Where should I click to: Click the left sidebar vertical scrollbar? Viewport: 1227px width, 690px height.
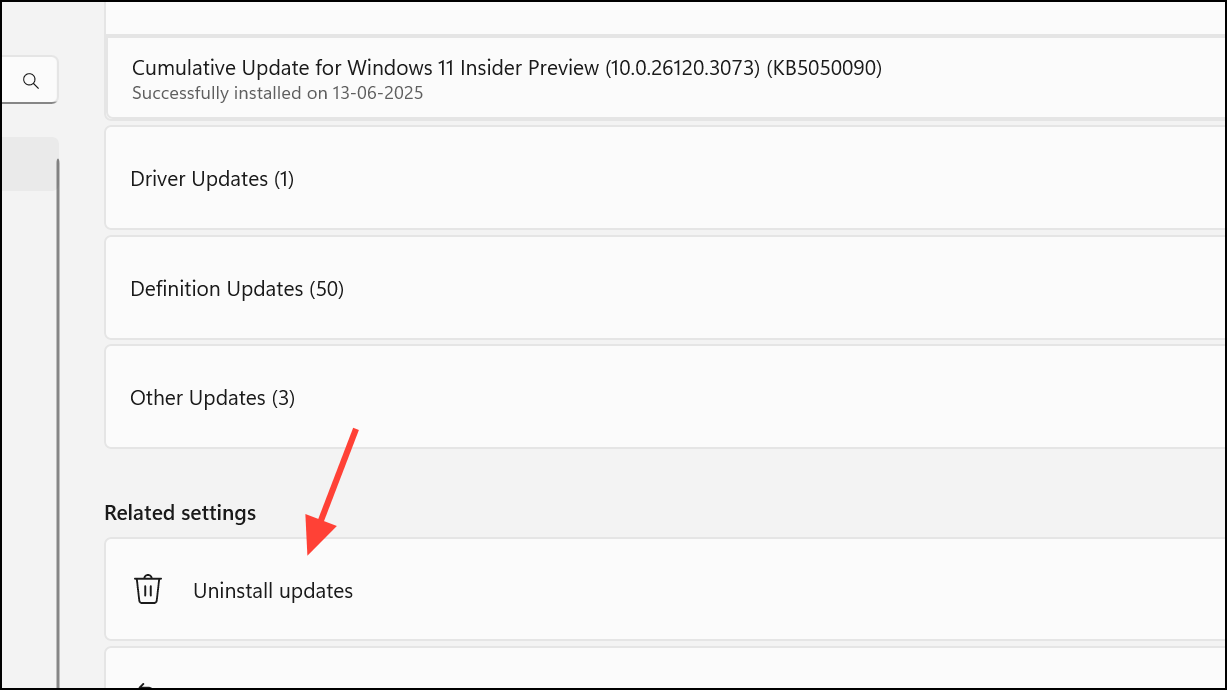tap(57, 420)
